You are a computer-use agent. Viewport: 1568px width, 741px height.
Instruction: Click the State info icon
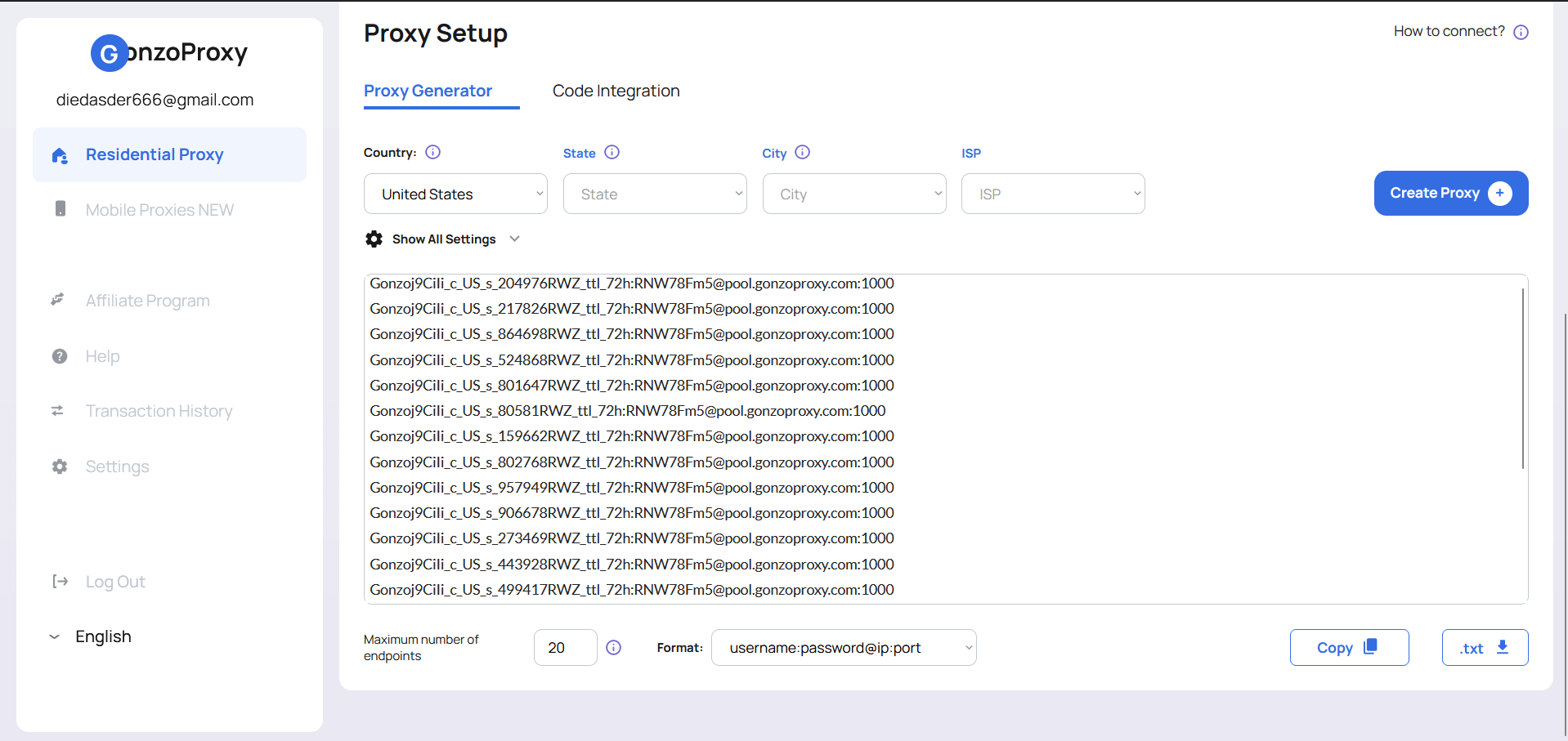(612, 152)
